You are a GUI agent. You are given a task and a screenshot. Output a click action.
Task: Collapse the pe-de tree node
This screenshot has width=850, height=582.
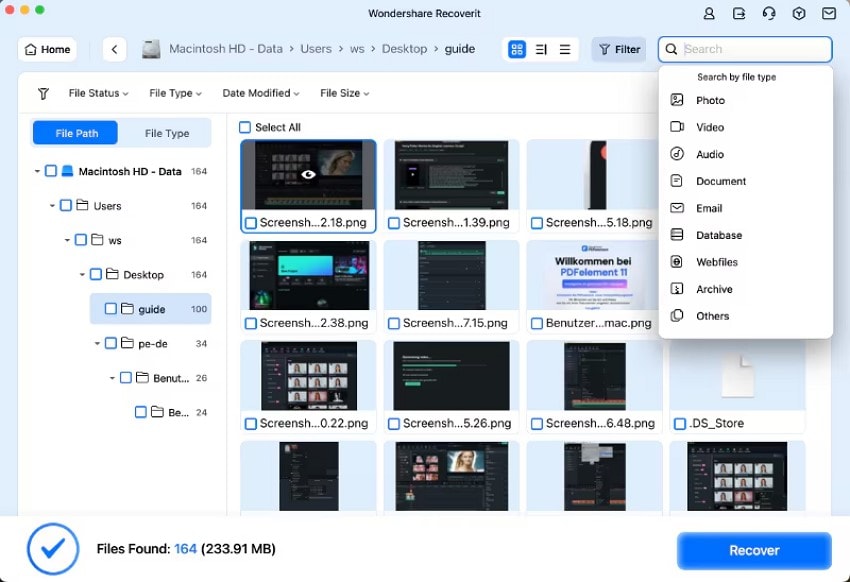click(98, 344)
